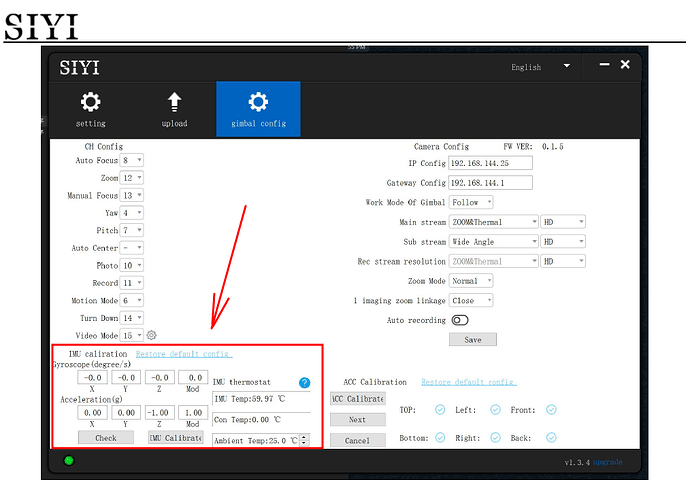Open the Yaw channel dropdown
Screen dimensions: 690x493
click(x=132, y=213)
